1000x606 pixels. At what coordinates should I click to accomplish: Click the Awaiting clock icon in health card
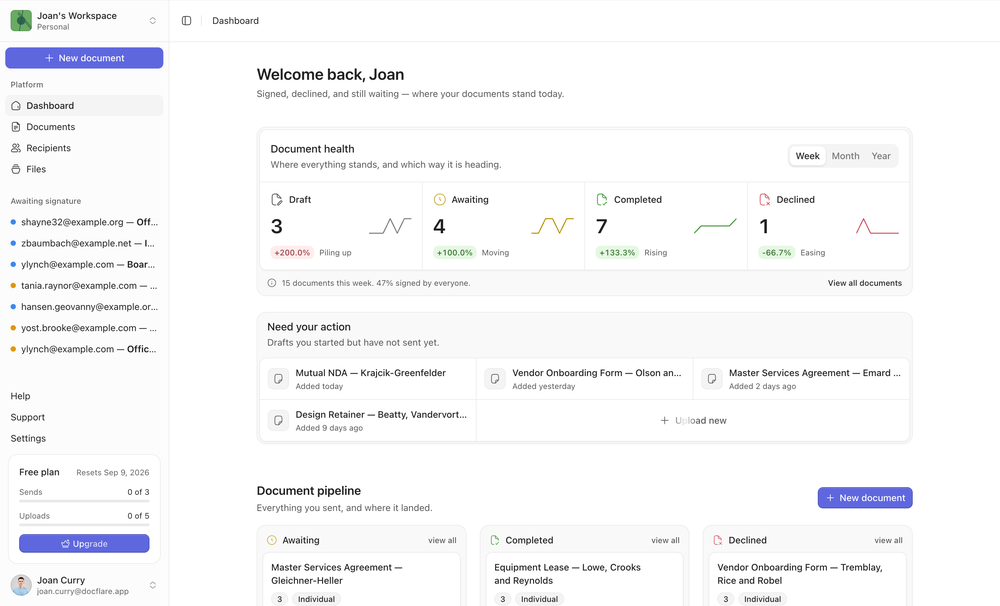(x=439, y=200)
